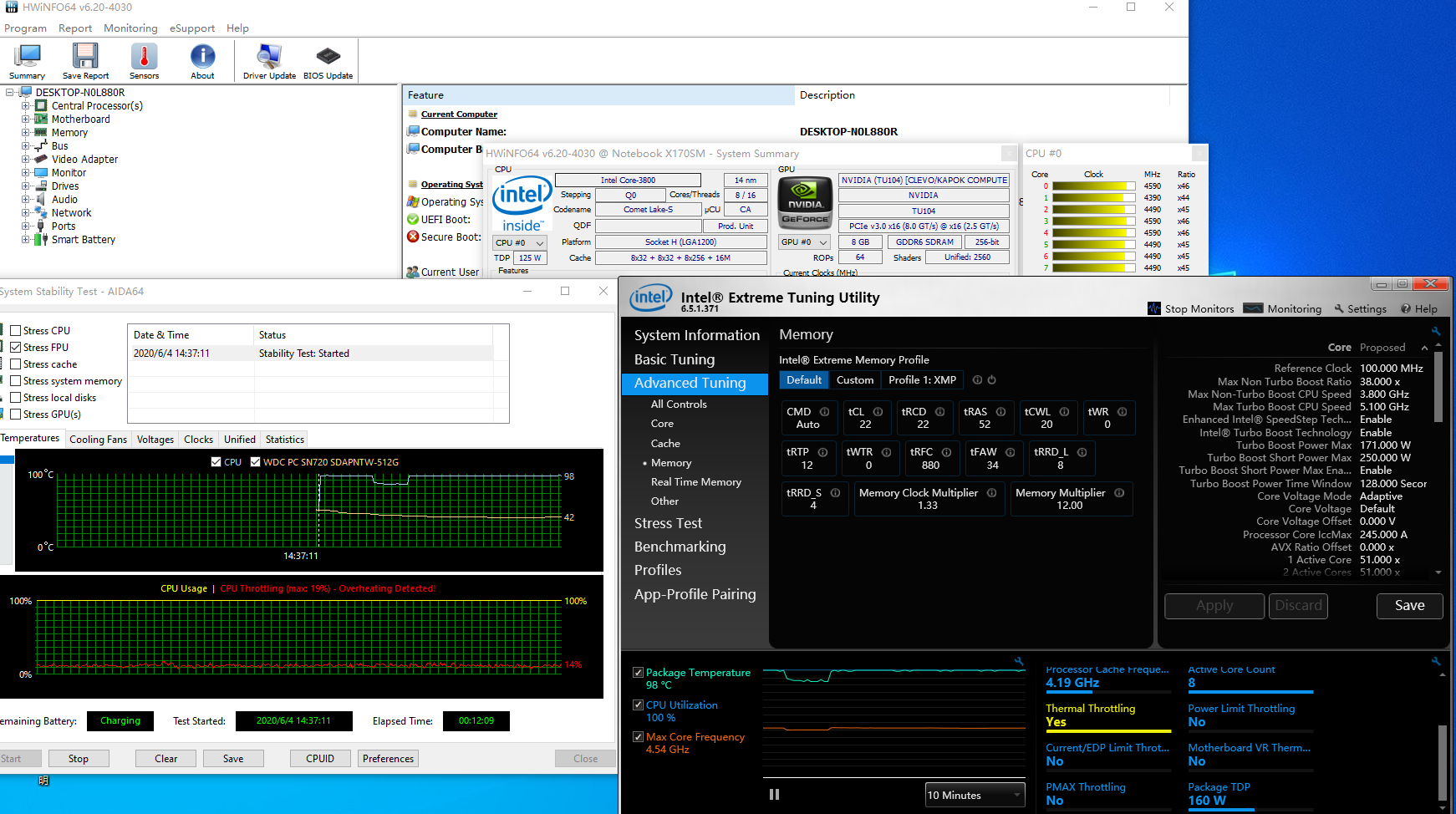
Task: Click the power icon next to XMP profiles
Action: pyautogui.click(x=992, y=380)
